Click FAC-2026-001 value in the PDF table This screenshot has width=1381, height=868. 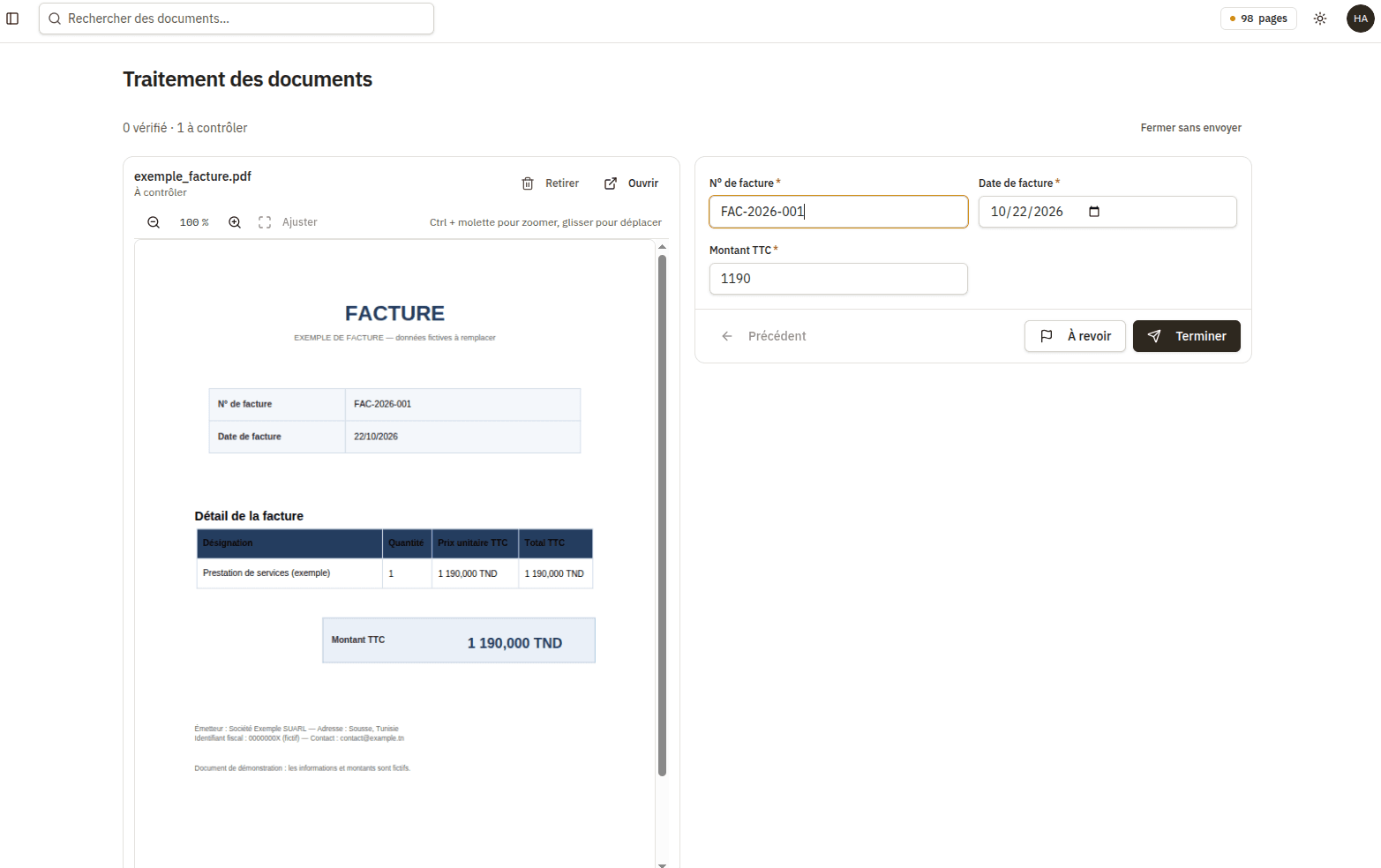pos(382,404)
